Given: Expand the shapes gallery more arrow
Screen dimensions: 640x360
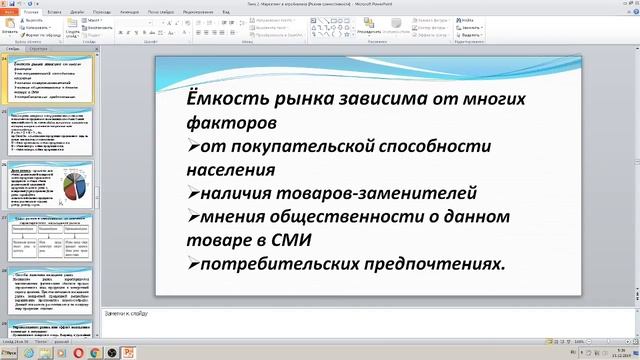Looking at the screenshot, I should point(353,35).
